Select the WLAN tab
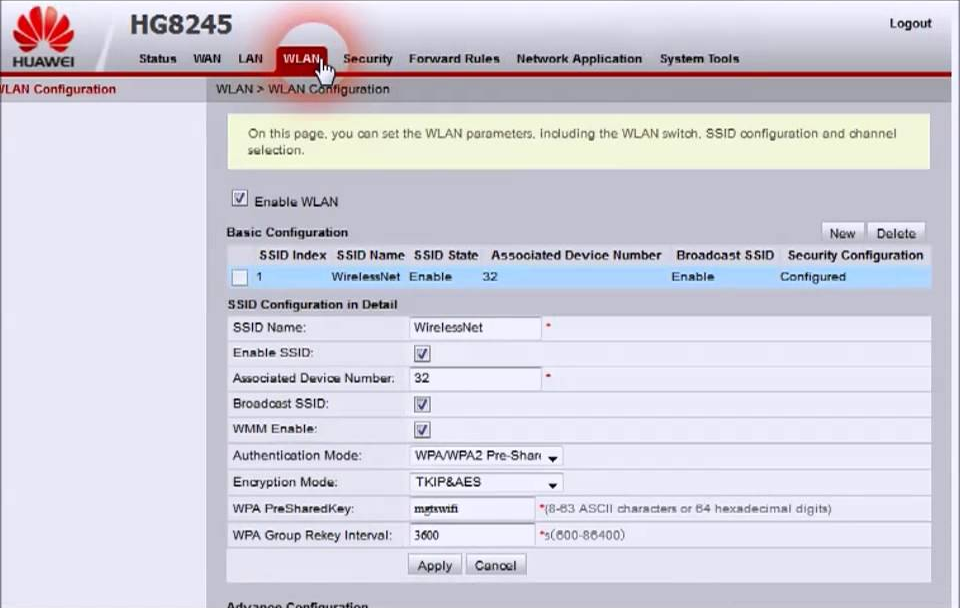960x608 pixels. (301, 59)
